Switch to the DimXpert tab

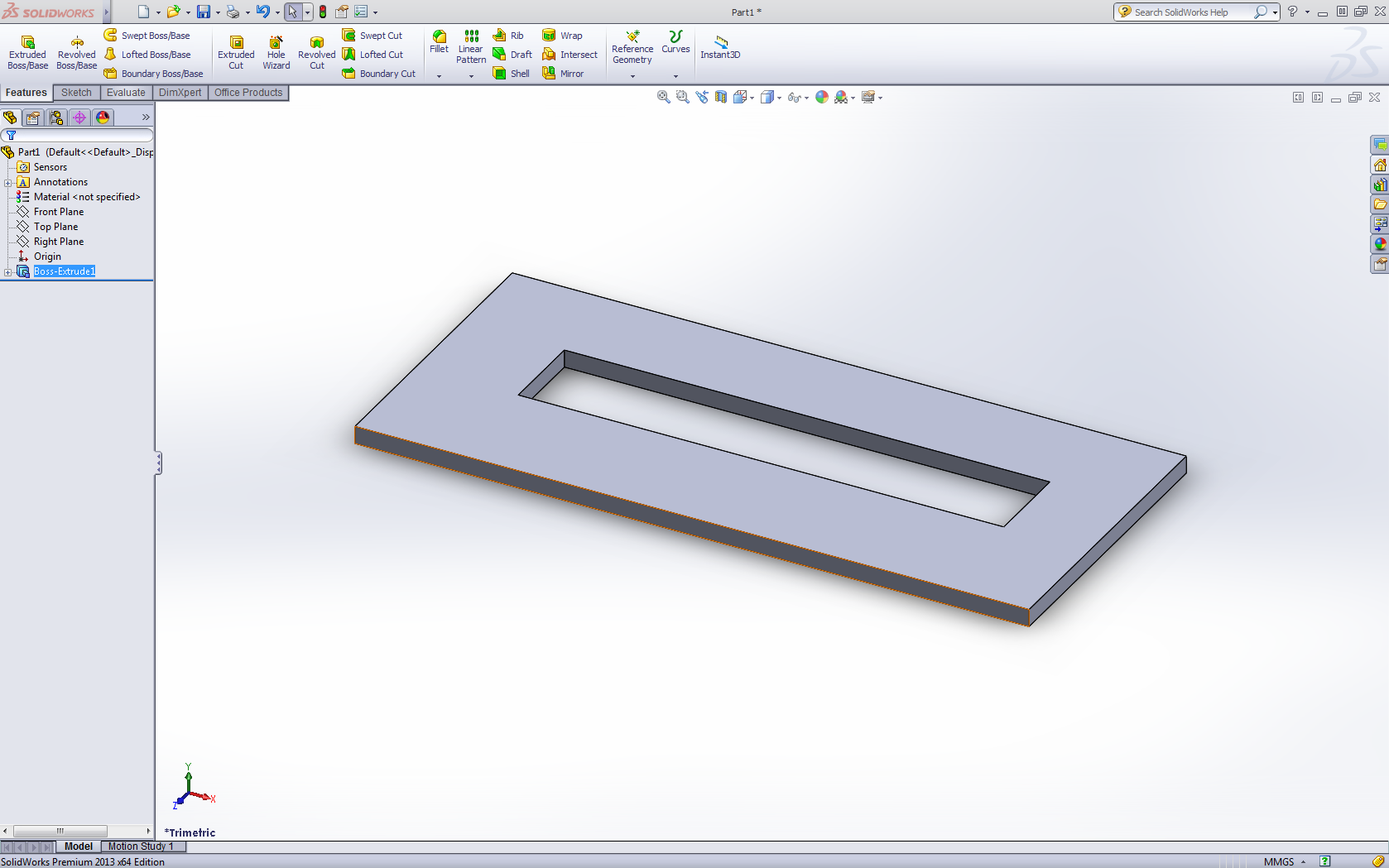tap(180, 93)
